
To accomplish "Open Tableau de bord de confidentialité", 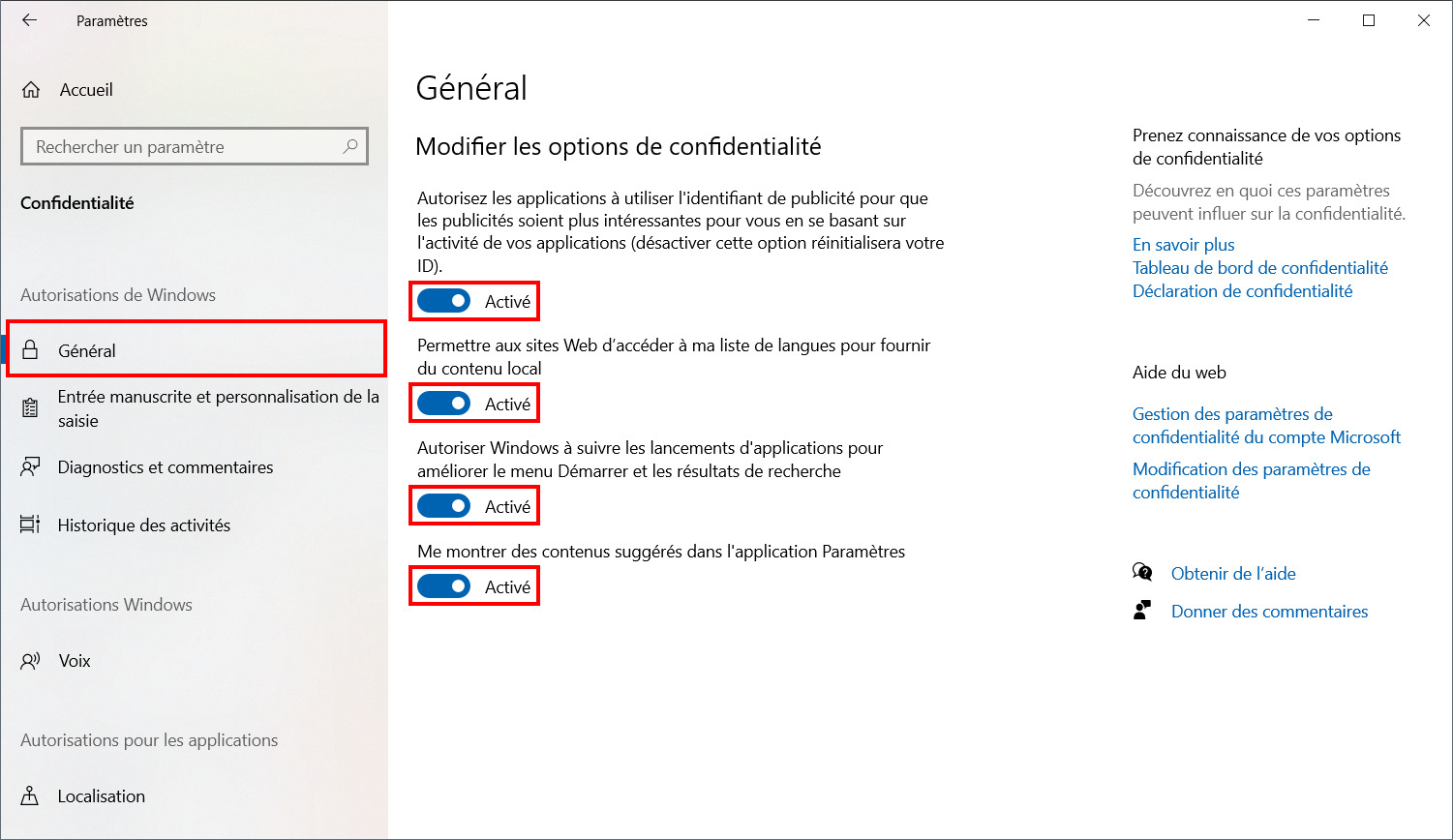I will pos(1260,268).
